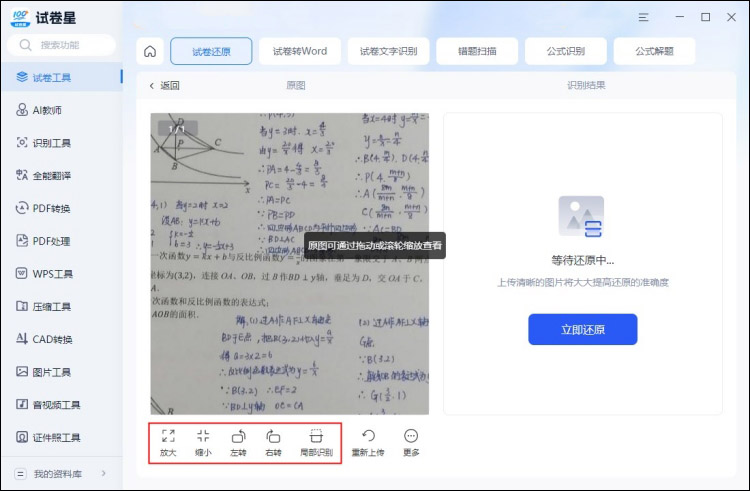Open WPS工具 in the sidebar
This screenshot has height=491, width=750.
[x=62, y=273]
